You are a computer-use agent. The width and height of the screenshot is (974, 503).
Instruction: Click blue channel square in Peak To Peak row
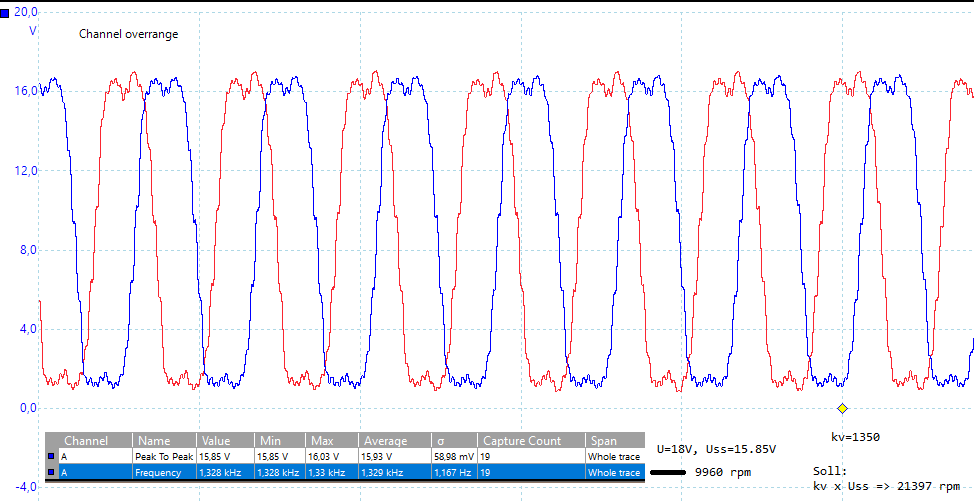coord(52,456)
